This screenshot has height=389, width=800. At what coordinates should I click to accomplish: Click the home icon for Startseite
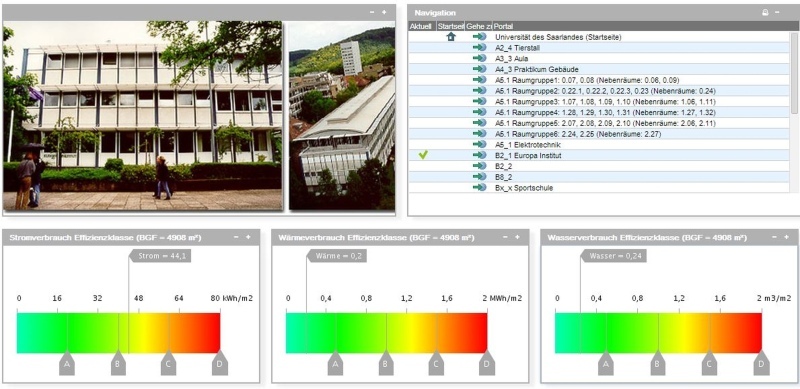(x=451, y=37)
